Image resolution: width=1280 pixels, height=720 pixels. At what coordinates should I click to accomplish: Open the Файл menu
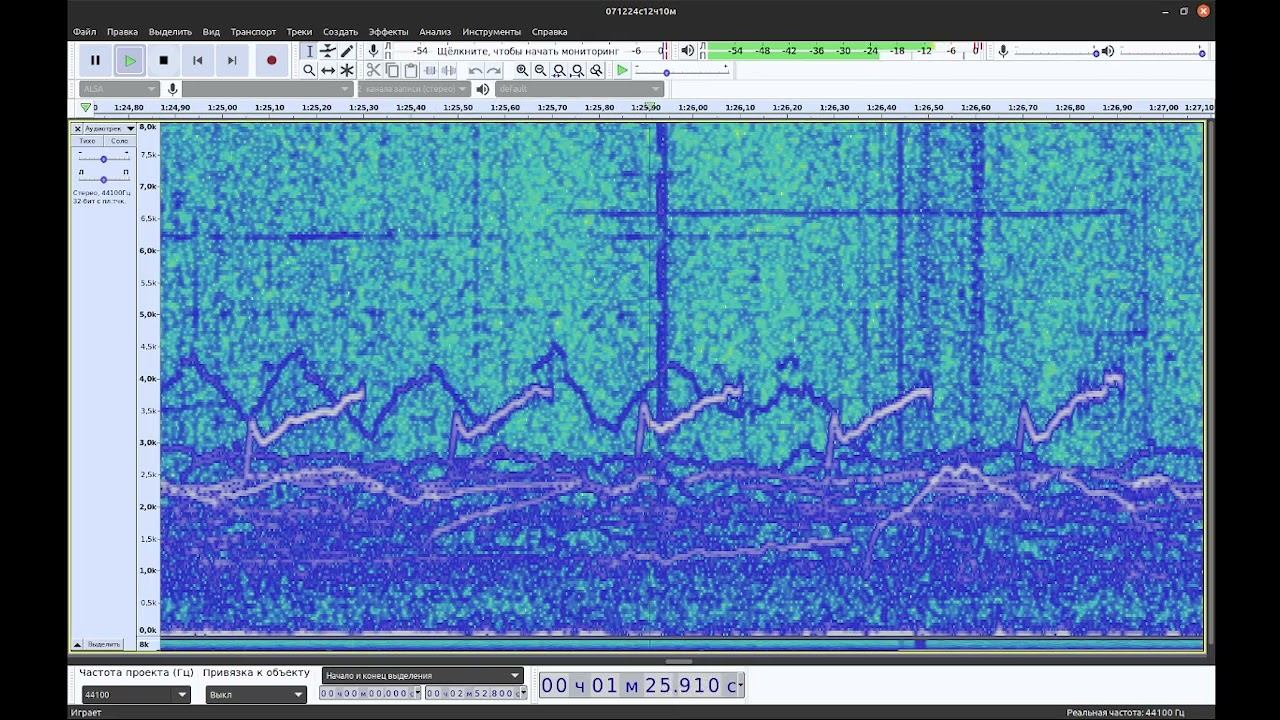coord(85,32)
